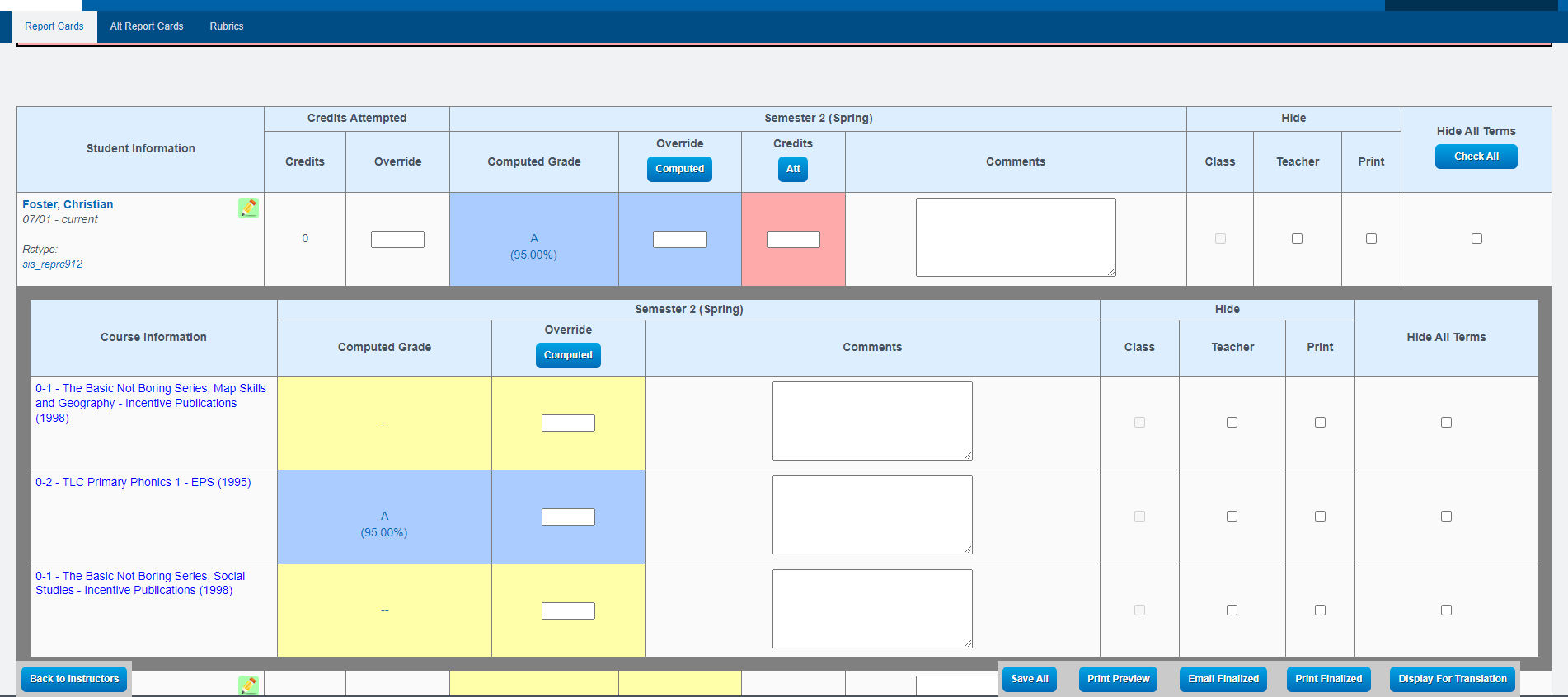The height and width of the screenshot is (697, 1568).
Task: Open the sis_reprc912 report card type link
Action: [x=52, y=264]
